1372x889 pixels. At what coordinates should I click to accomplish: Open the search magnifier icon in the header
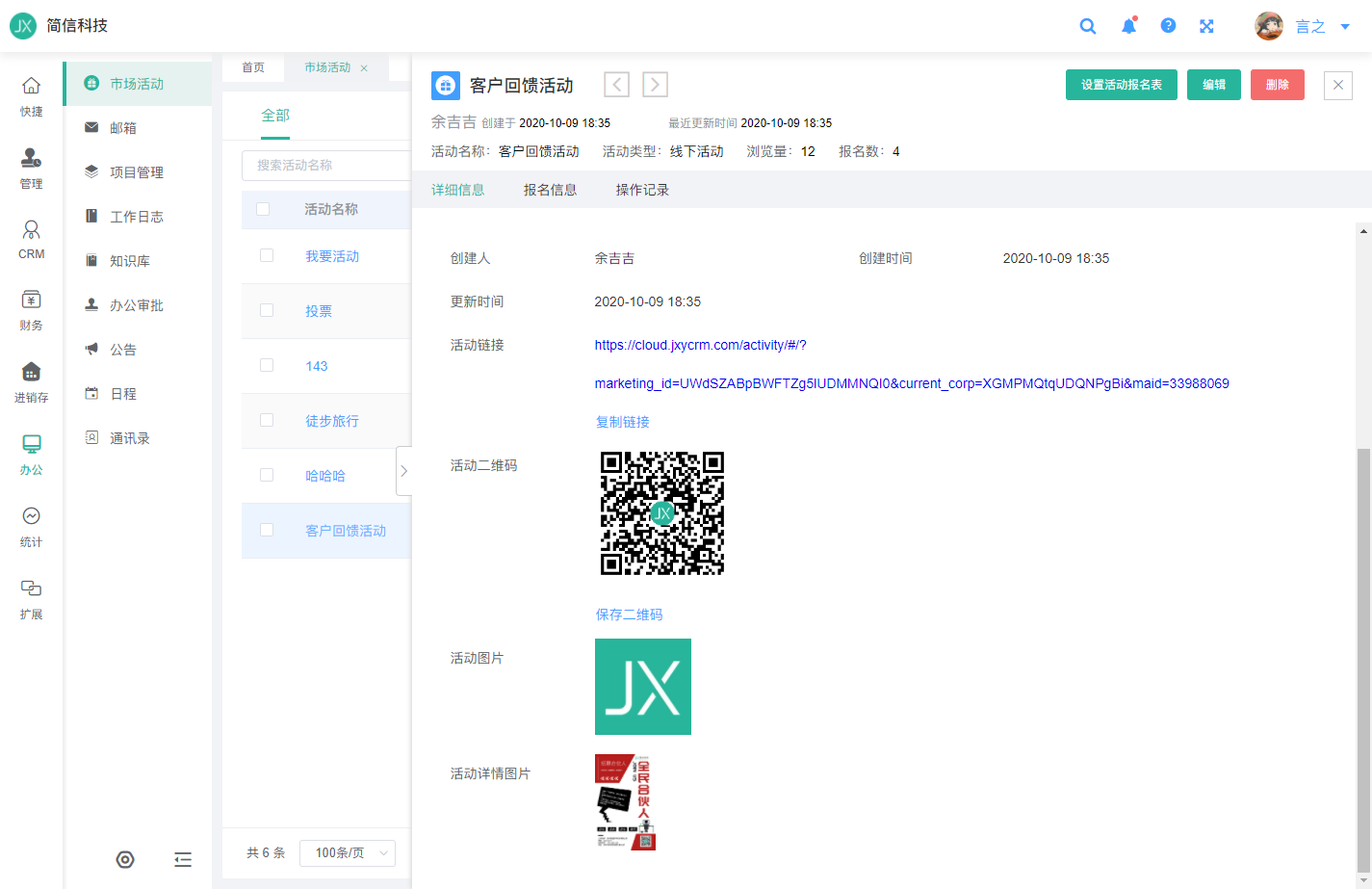click(1088, 26)
